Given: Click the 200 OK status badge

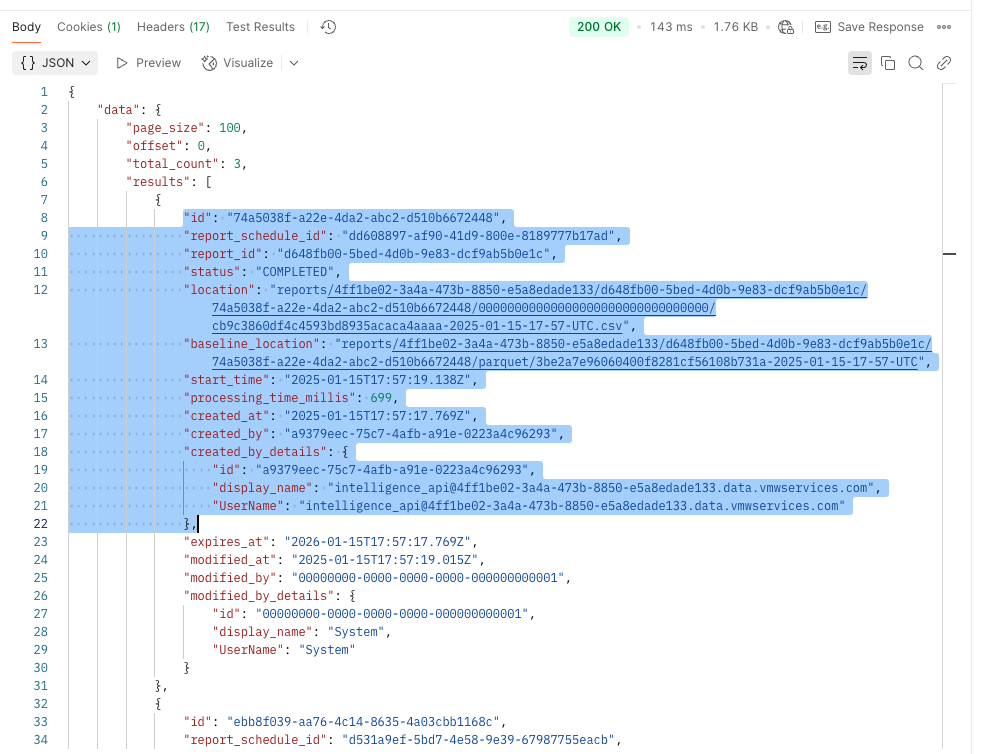Looking at the screenshot, I should (598, 27).
